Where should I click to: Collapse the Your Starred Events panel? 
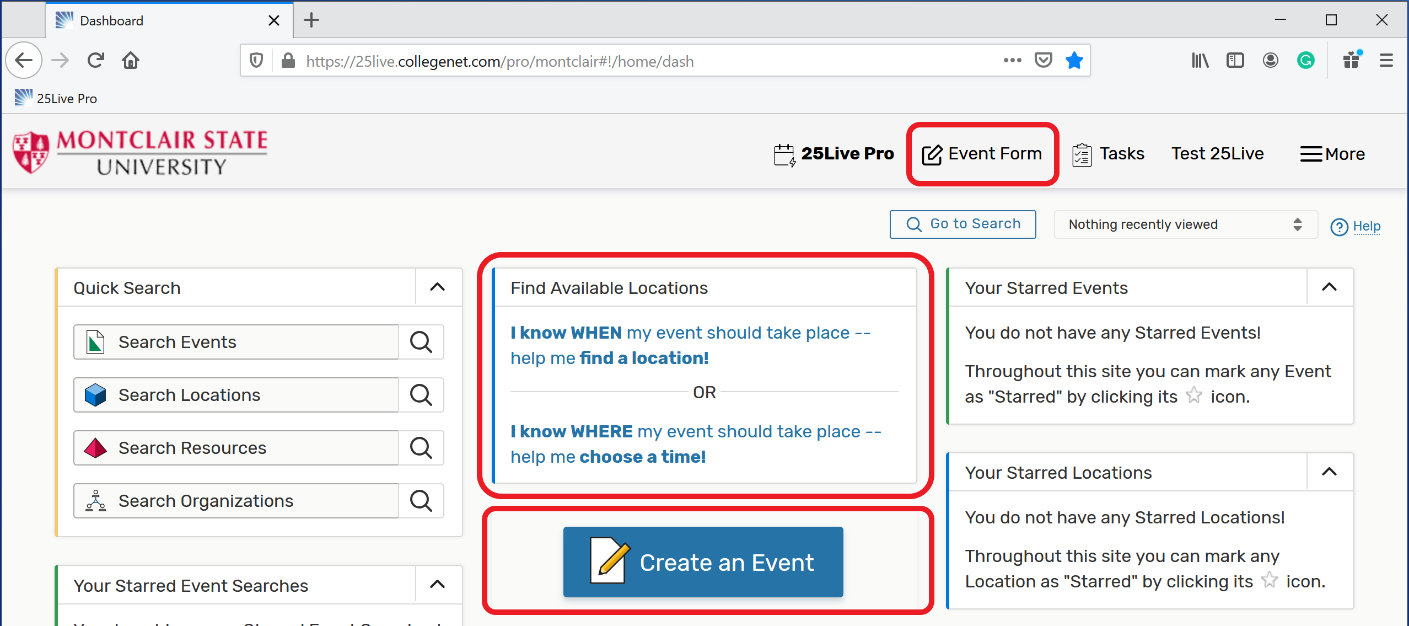coord(1329,287)
